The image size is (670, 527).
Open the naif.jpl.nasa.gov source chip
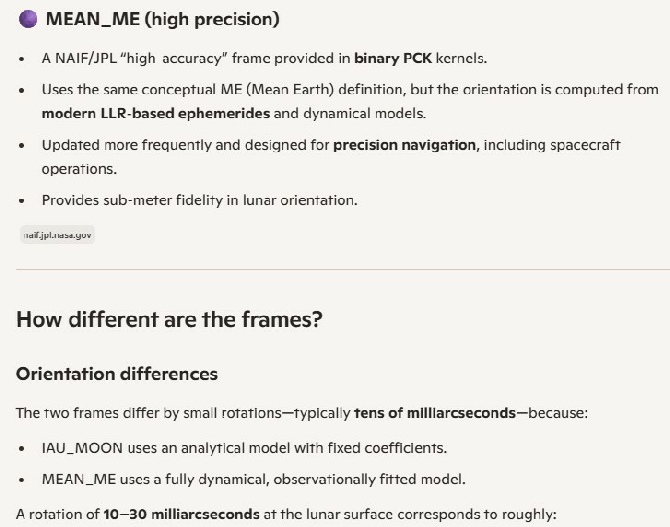56,235
